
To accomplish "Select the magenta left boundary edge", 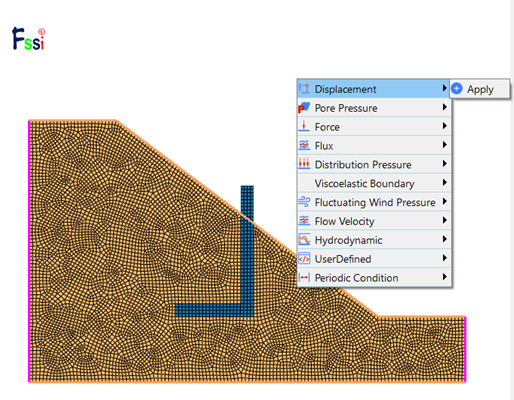I will [29, 251].
